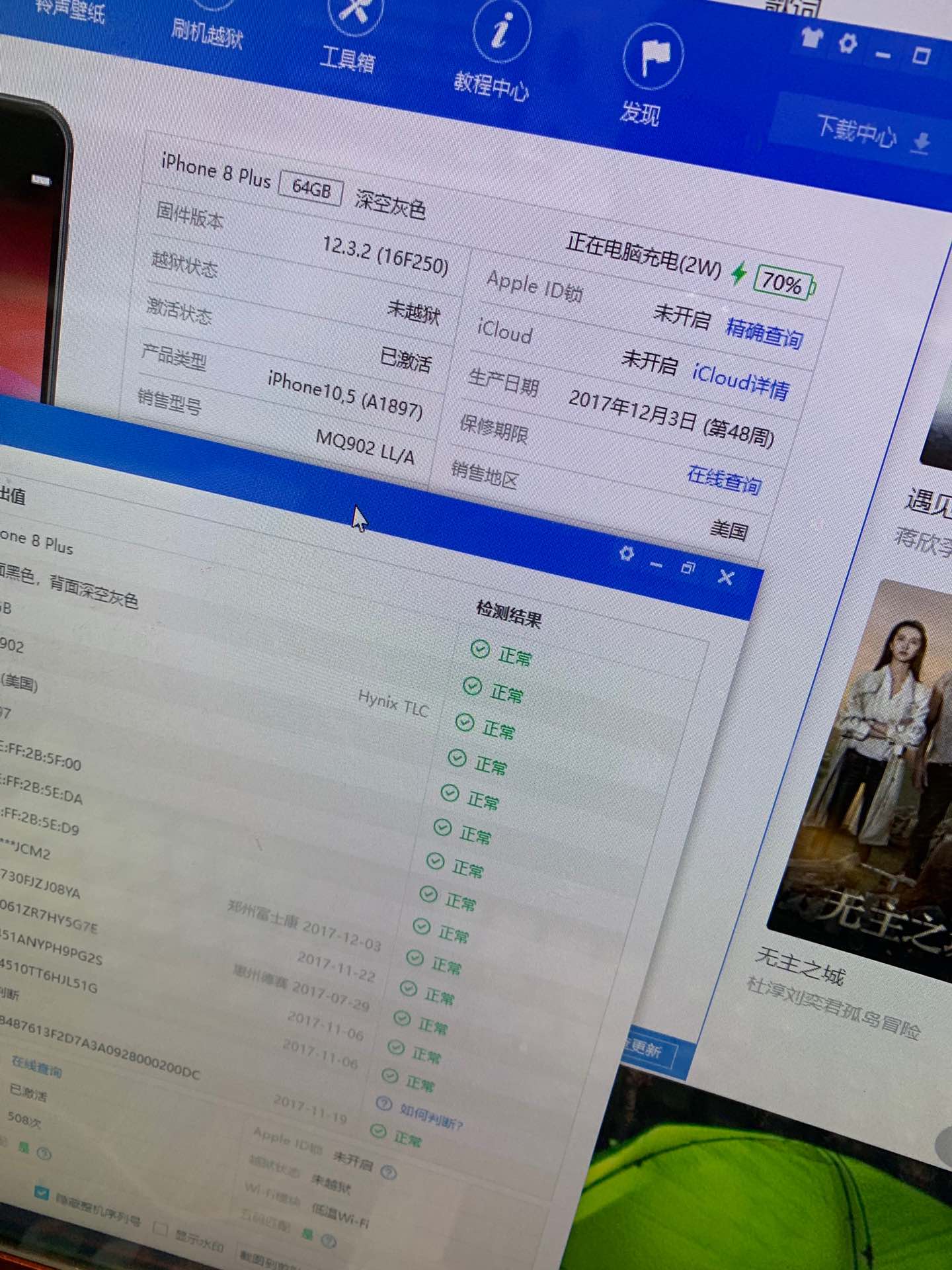Screen dimensions: 952x1270
Task: Close the report window with X
Action: (725, 577)
